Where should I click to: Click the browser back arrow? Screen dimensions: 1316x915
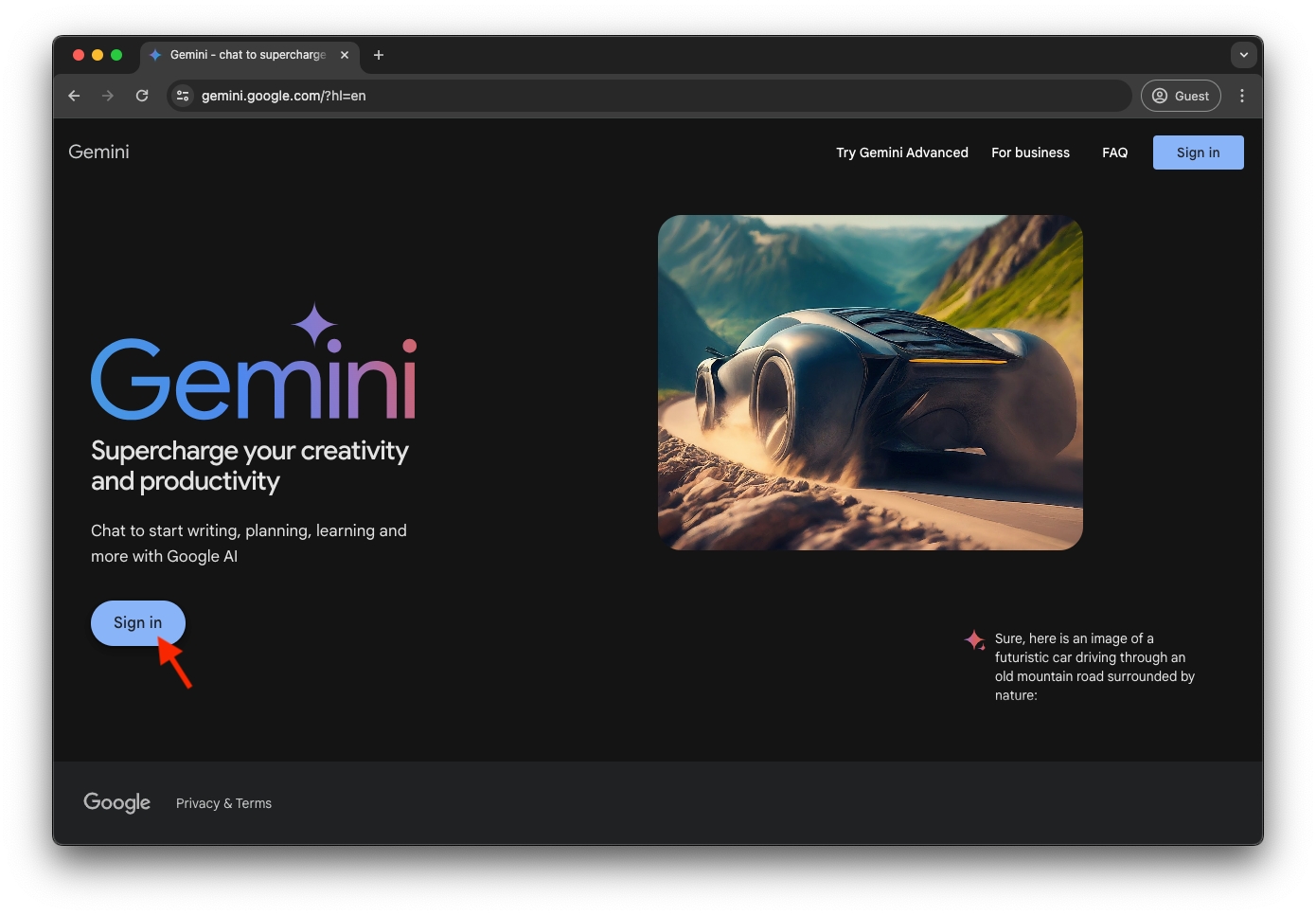[x=74, y=96]
